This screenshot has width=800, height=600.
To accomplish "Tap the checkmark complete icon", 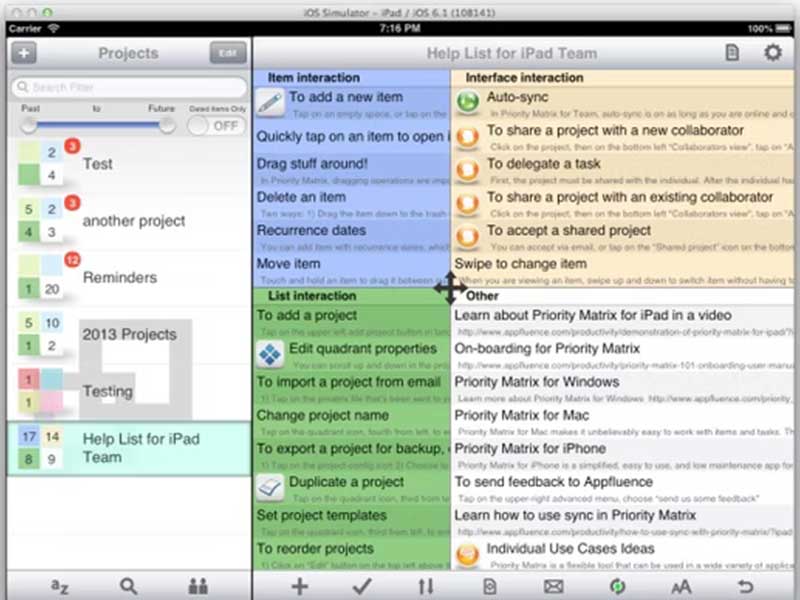I will point(362,586).
